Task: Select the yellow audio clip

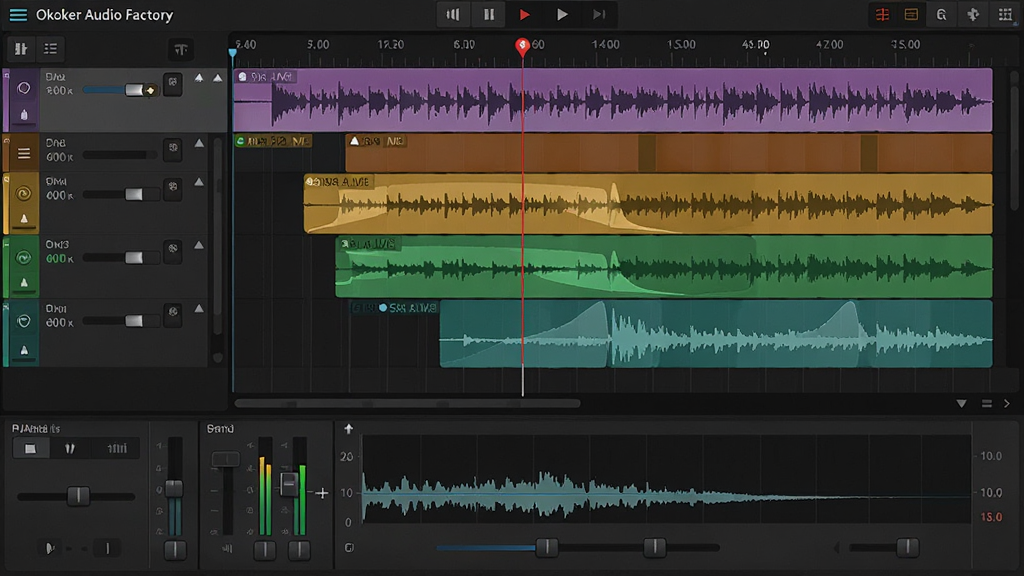Action: pos(648,204)
